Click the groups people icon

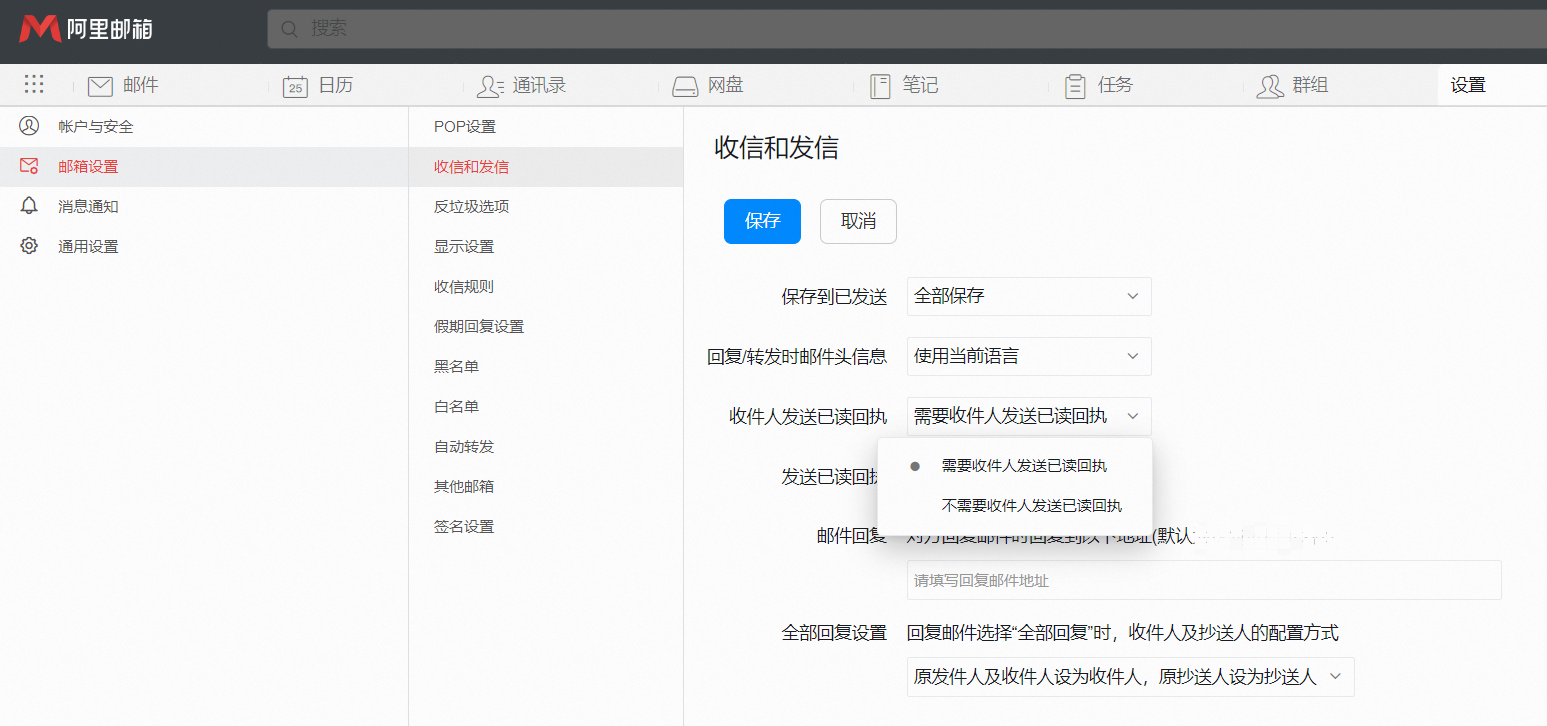click(x=1270, y=86)
